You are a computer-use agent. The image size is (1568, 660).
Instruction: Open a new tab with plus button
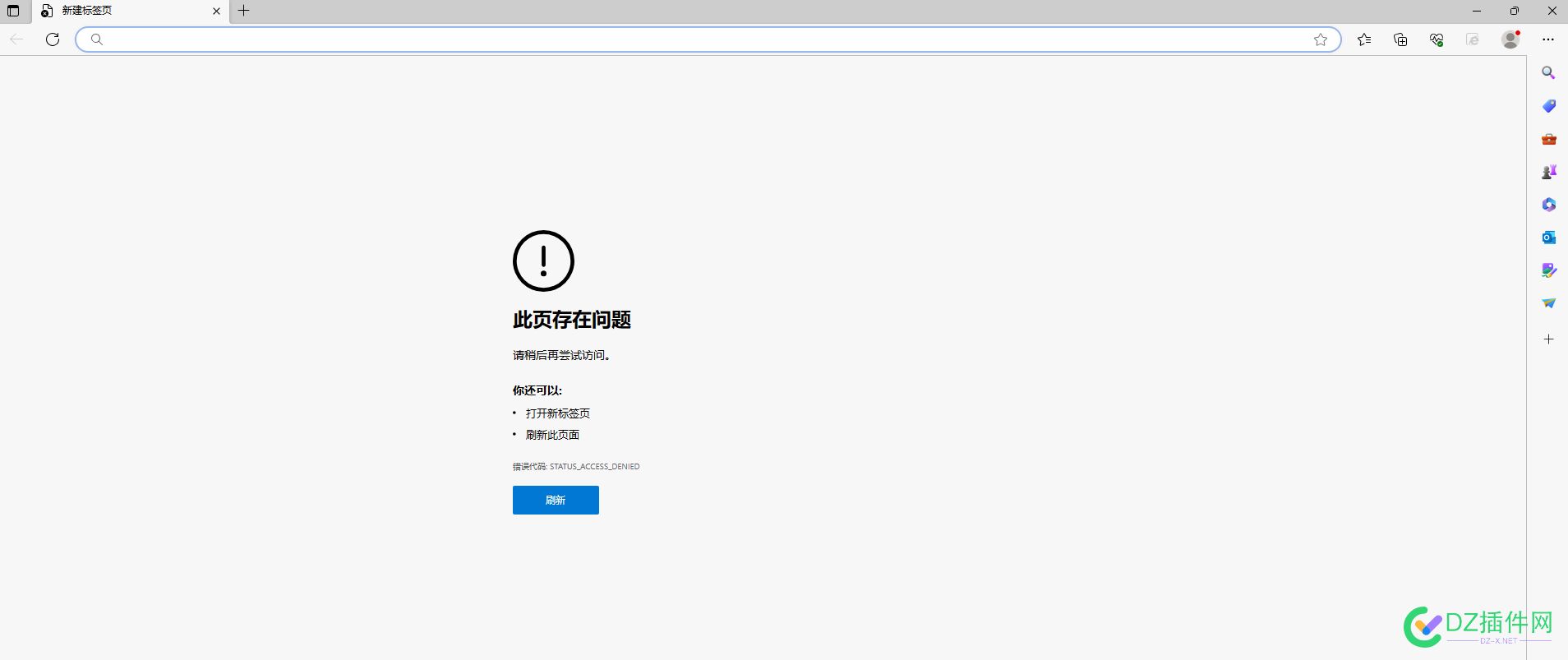244,11
